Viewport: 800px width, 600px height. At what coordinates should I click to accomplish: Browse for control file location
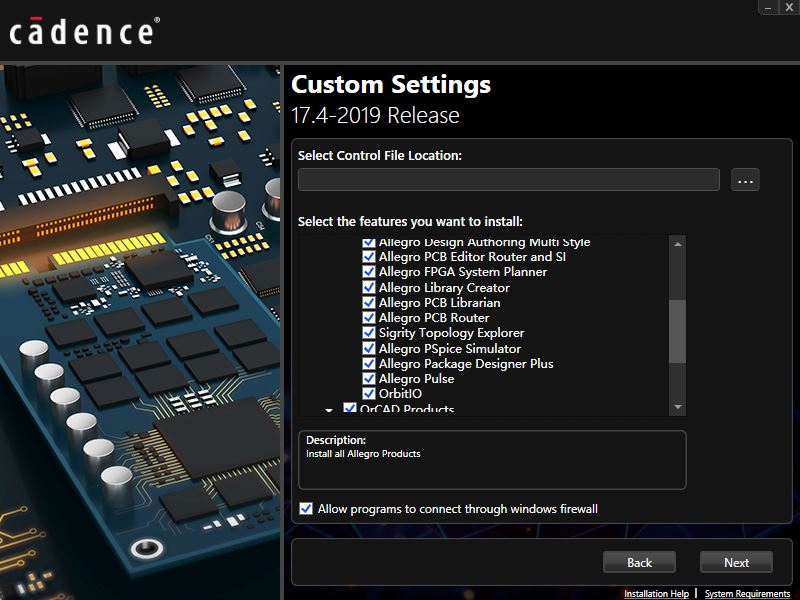click(745, 180)
